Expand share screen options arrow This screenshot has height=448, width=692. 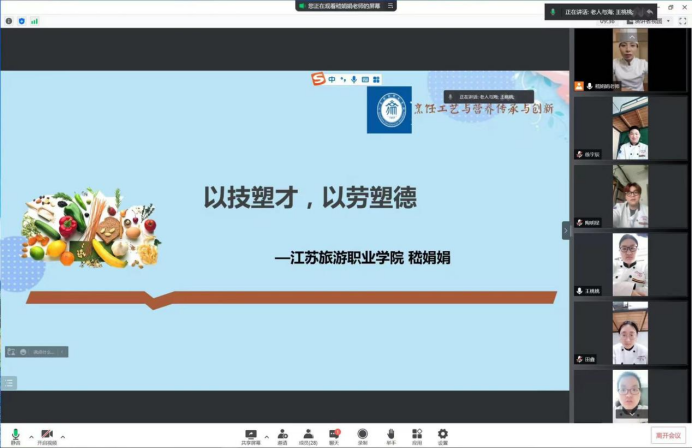(x=267, y=437)
